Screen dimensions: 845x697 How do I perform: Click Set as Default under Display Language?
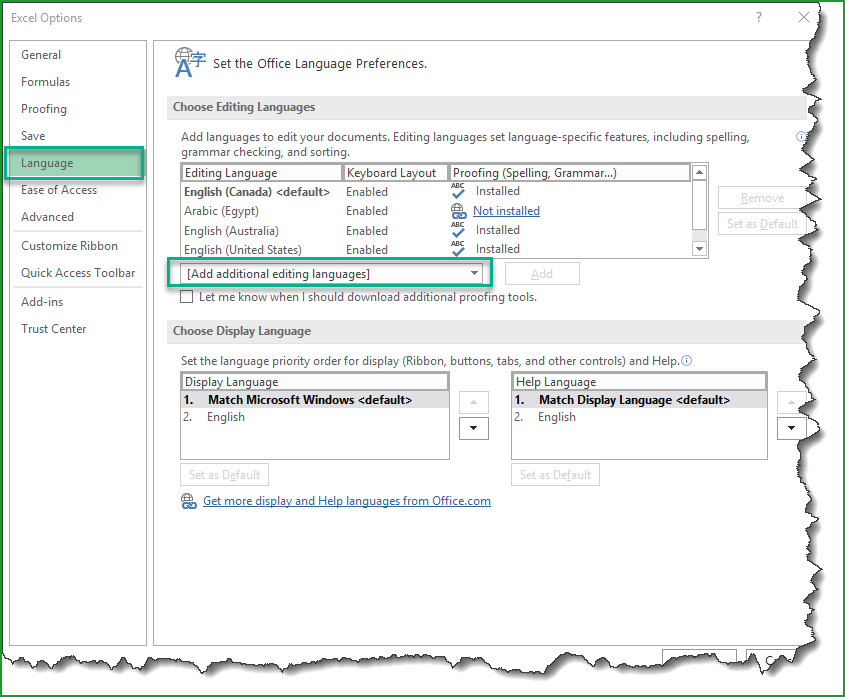[x=224, y=475]
